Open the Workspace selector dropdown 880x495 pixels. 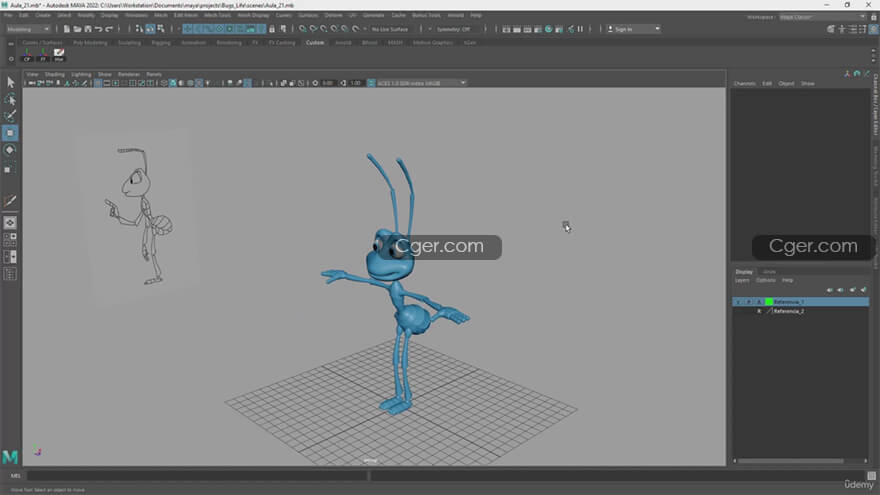coord(822,17)
